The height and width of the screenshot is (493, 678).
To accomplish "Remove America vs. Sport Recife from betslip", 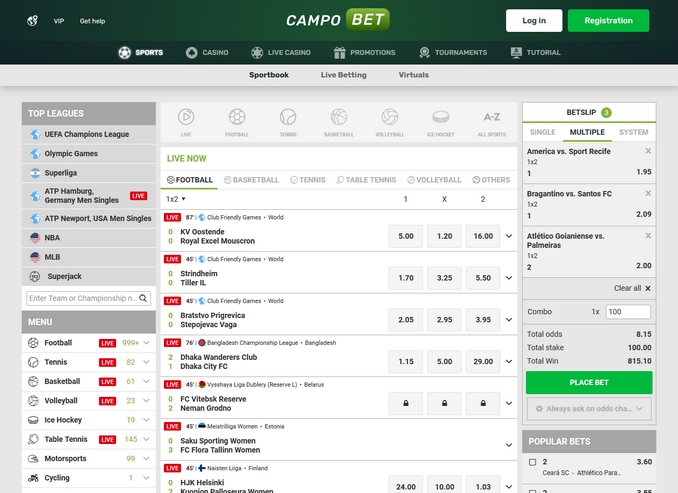I will tap(648, 151).
